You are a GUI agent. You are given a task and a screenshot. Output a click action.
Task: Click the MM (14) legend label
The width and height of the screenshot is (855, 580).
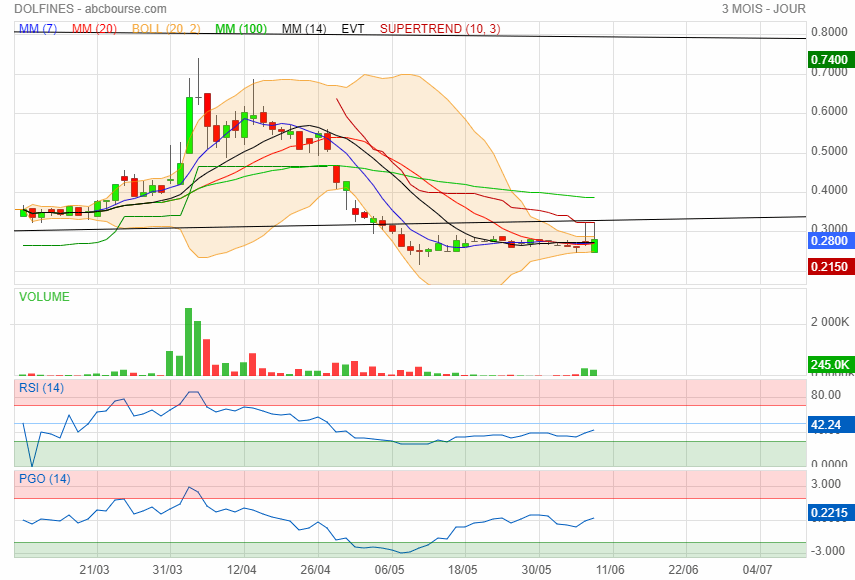(304, 28)
